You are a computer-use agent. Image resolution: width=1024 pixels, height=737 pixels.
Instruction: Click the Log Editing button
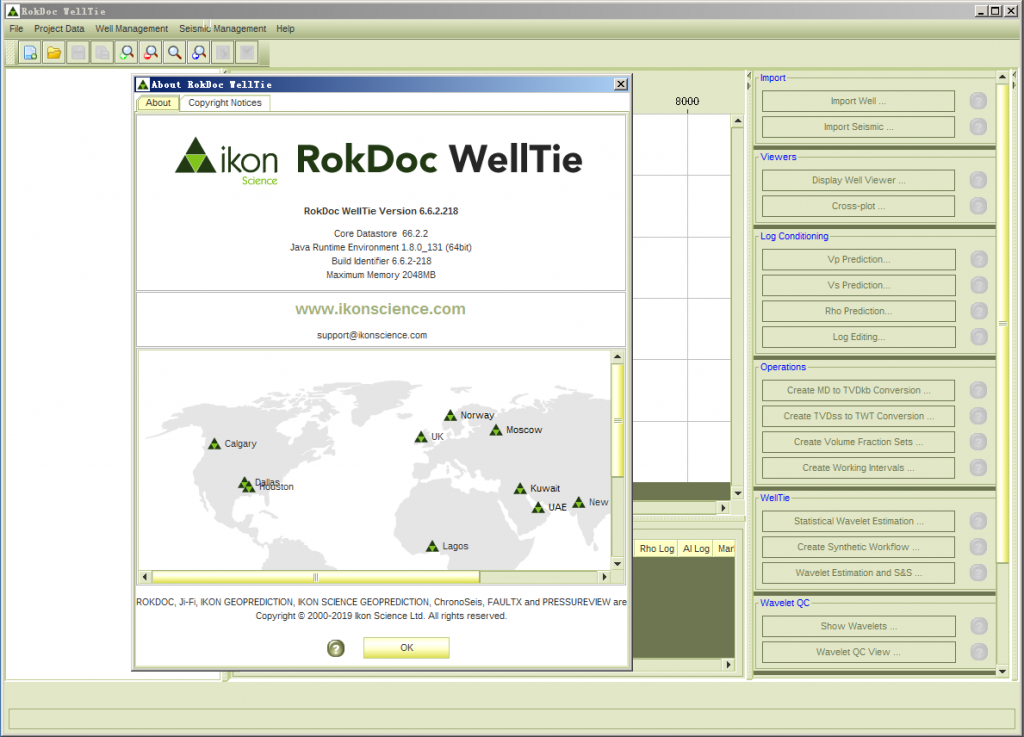[x=858, y=337]
